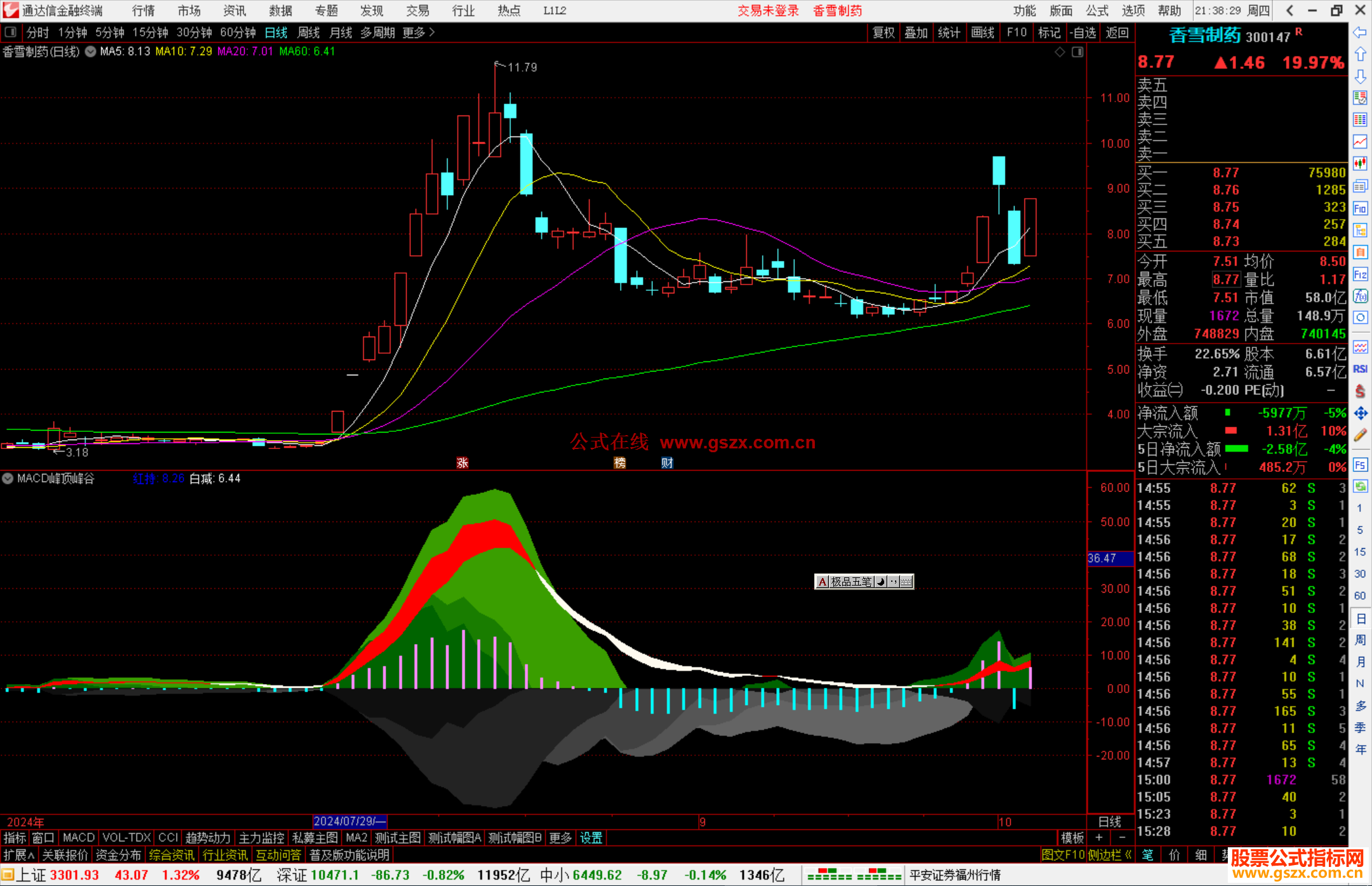
Task: Click the 画线 drawing button
Action: coord(983,32)
